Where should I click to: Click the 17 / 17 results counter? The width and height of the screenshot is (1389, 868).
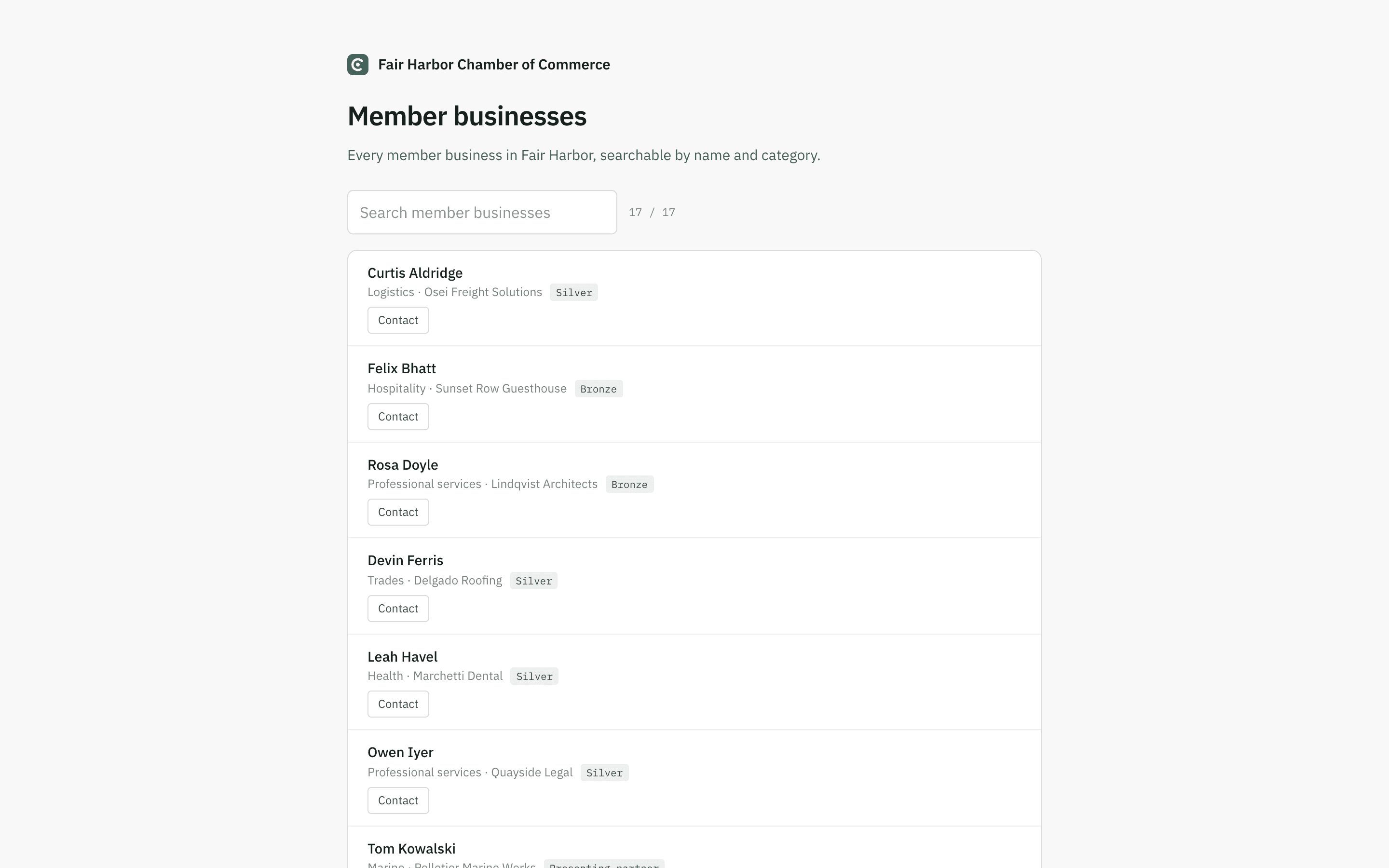tap(652, 212)
